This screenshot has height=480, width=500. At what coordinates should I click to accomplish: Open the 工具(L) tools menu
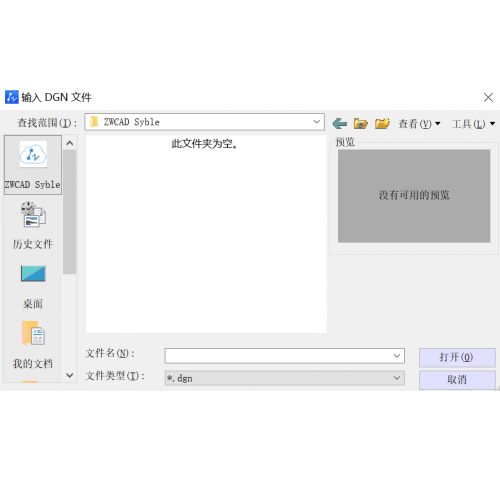click(473, 124)
